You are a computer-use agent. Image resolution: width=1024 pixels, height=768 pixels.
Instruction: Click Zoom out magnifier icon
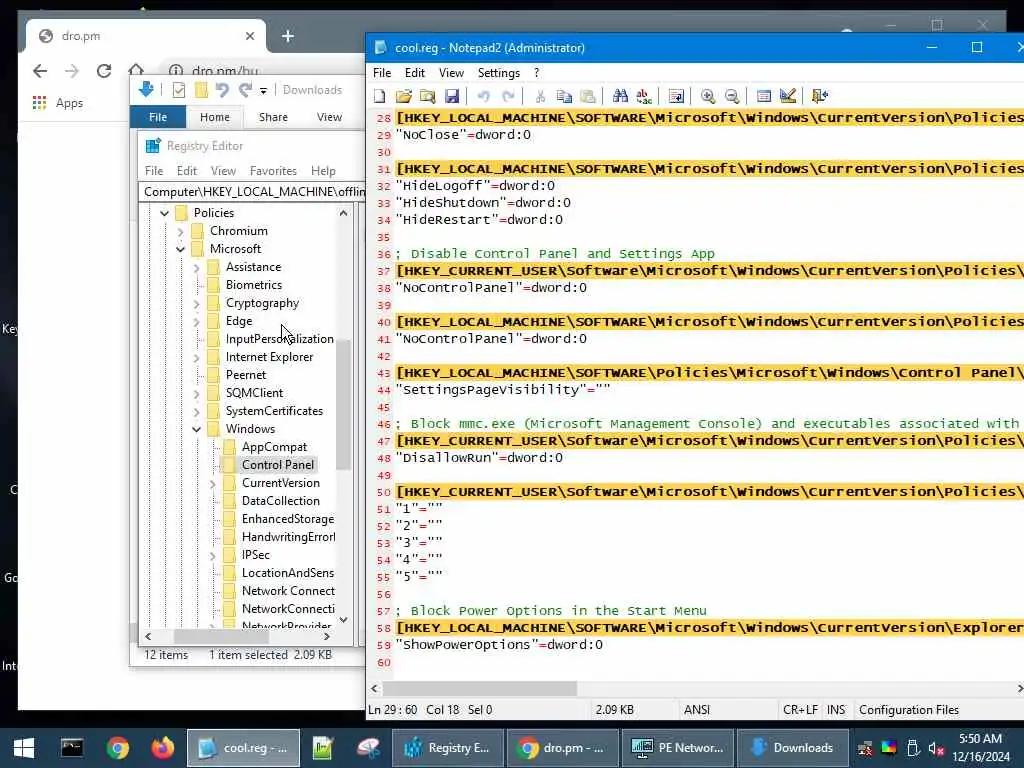click(x=732, y=97)
